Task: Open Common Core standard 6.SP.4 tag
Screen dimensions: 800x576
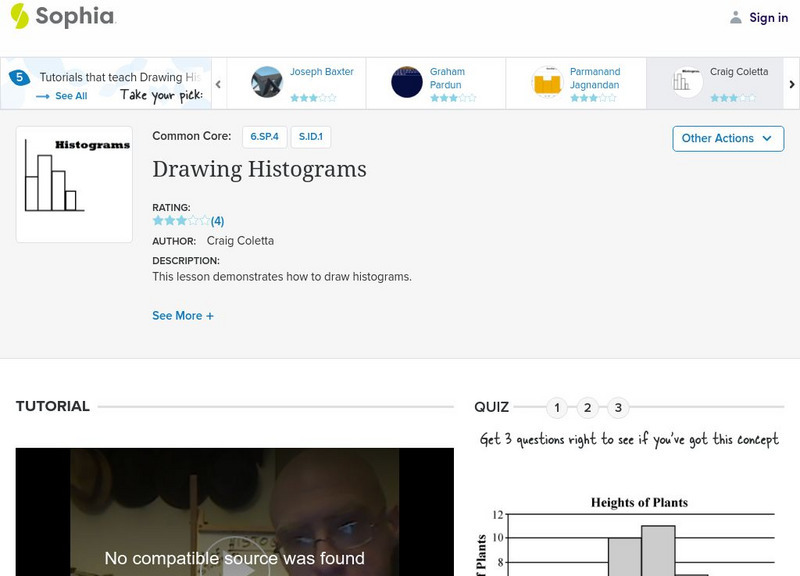Action: point(264,136)
